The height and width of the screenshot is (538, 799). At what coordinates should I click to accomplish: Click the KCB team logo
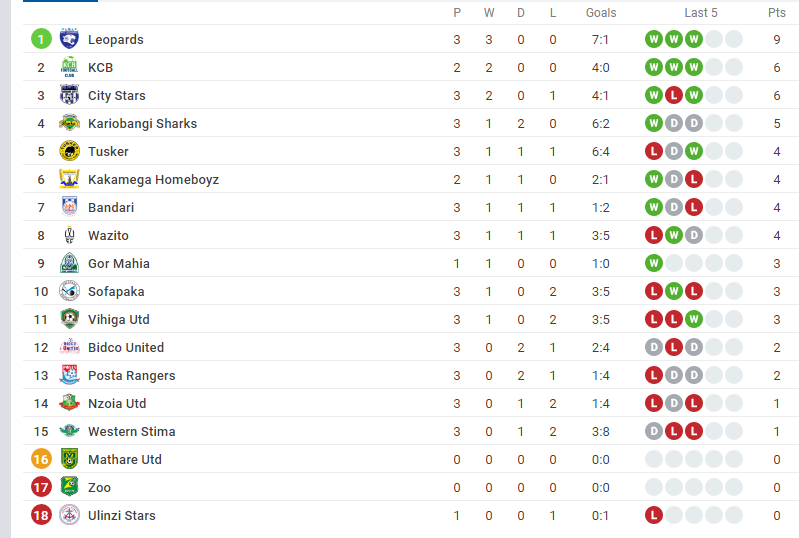pyautogui.click(x=69, y=68)
